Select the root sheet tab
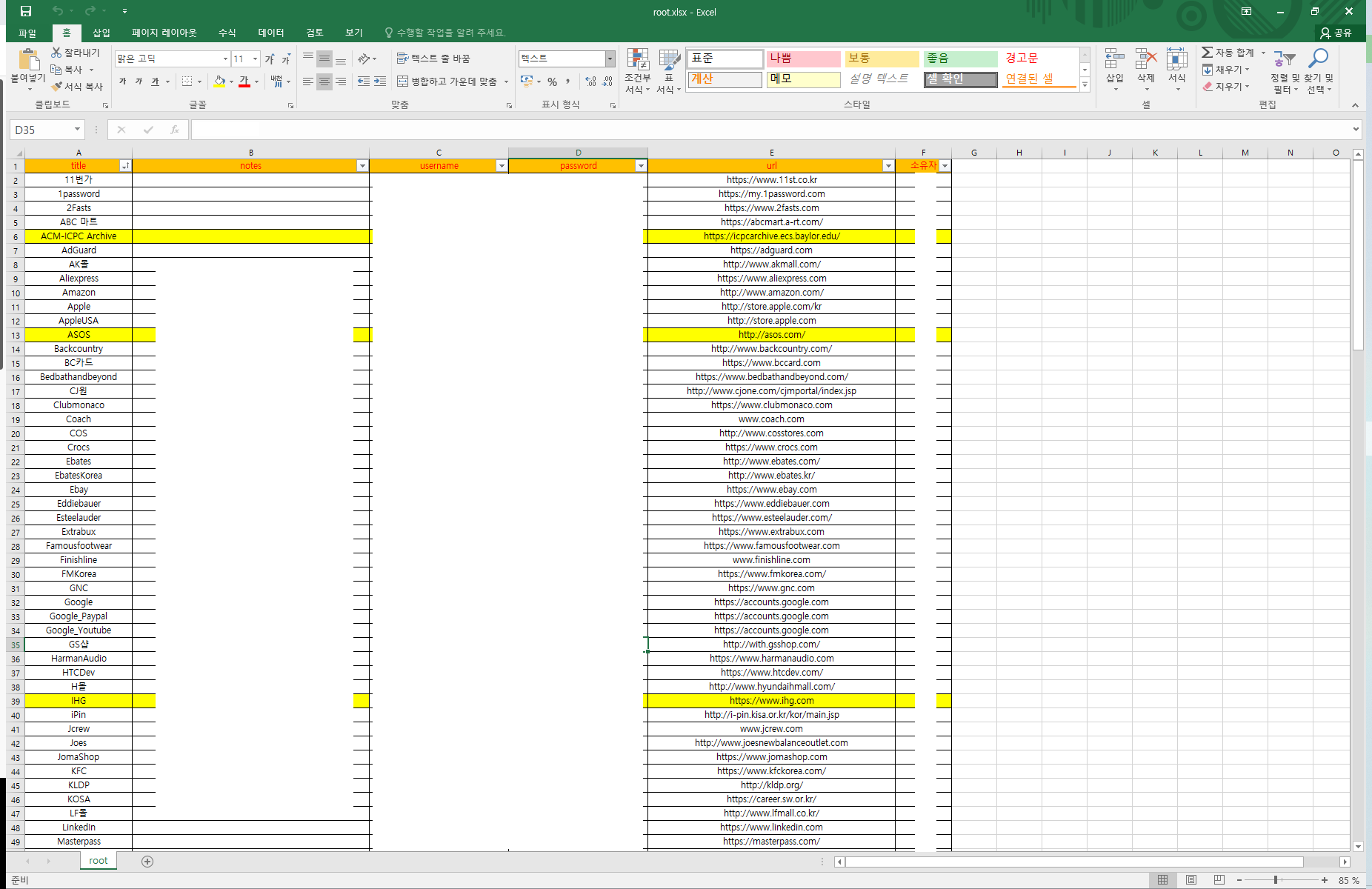1372x889 pixels. point(99,861)
